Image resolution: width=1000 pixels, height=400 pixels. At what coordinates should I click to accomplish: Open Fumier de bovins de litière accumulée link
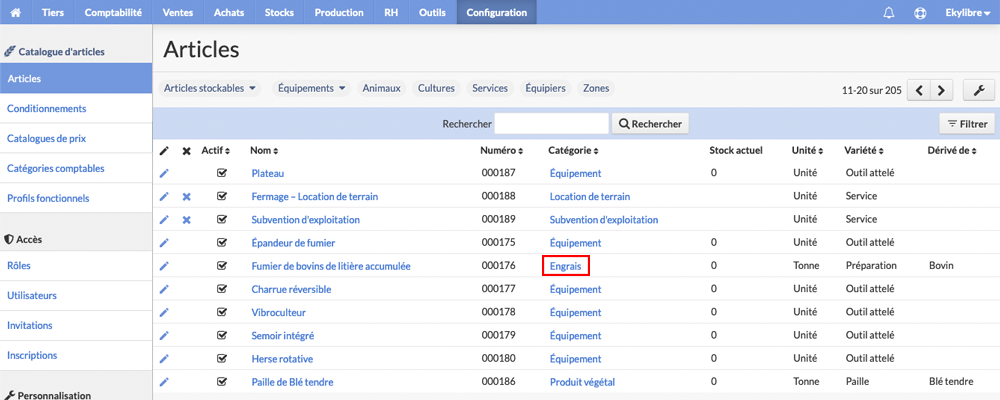pyautogui.click(x=331, y=266)
